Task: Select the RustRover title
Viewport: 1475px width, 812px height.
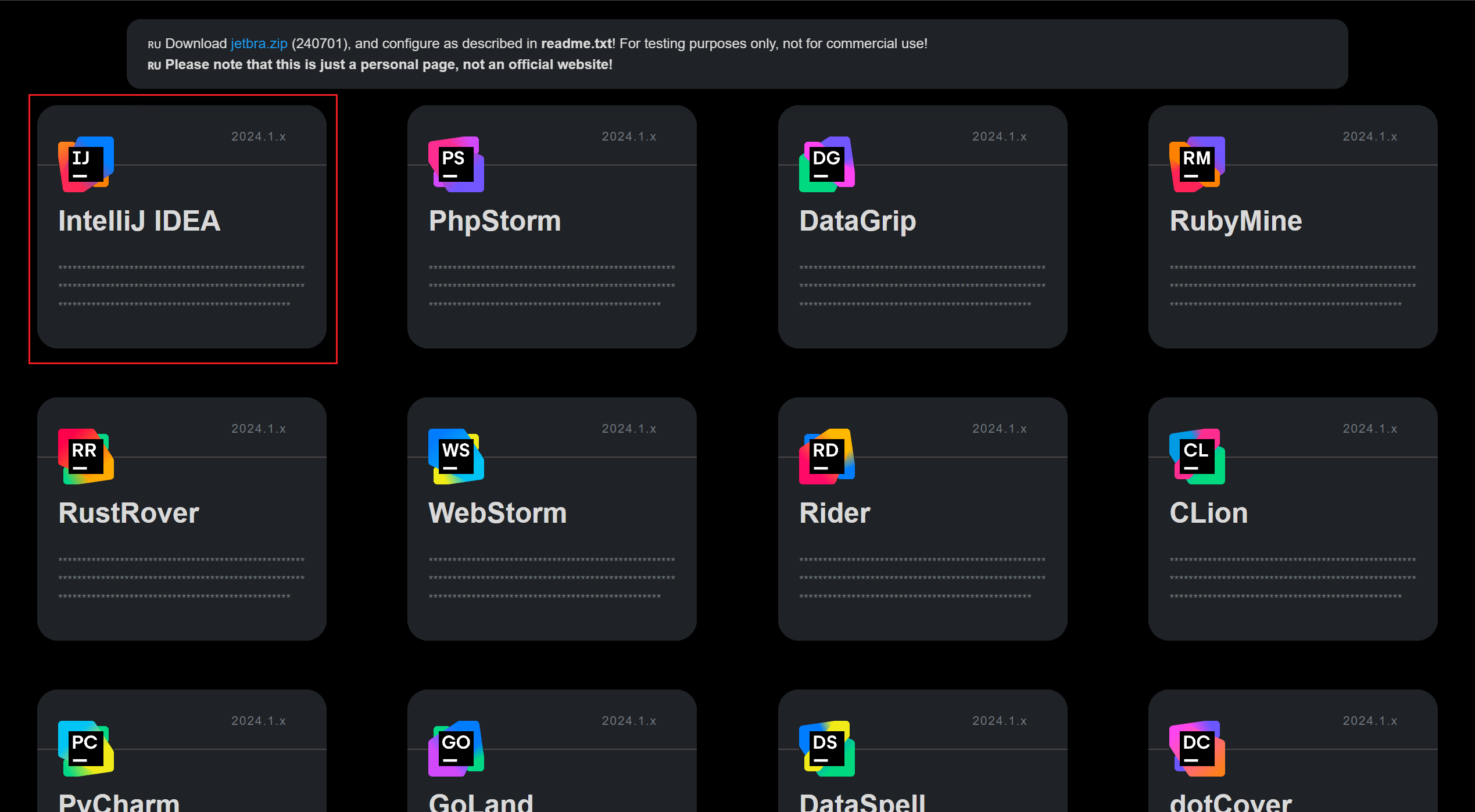Action: (x=129, y=513)
